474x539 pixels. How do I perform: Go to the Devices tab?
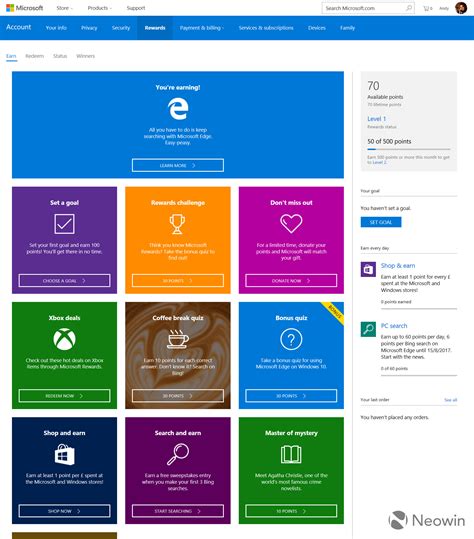click(x=317, y=28)
